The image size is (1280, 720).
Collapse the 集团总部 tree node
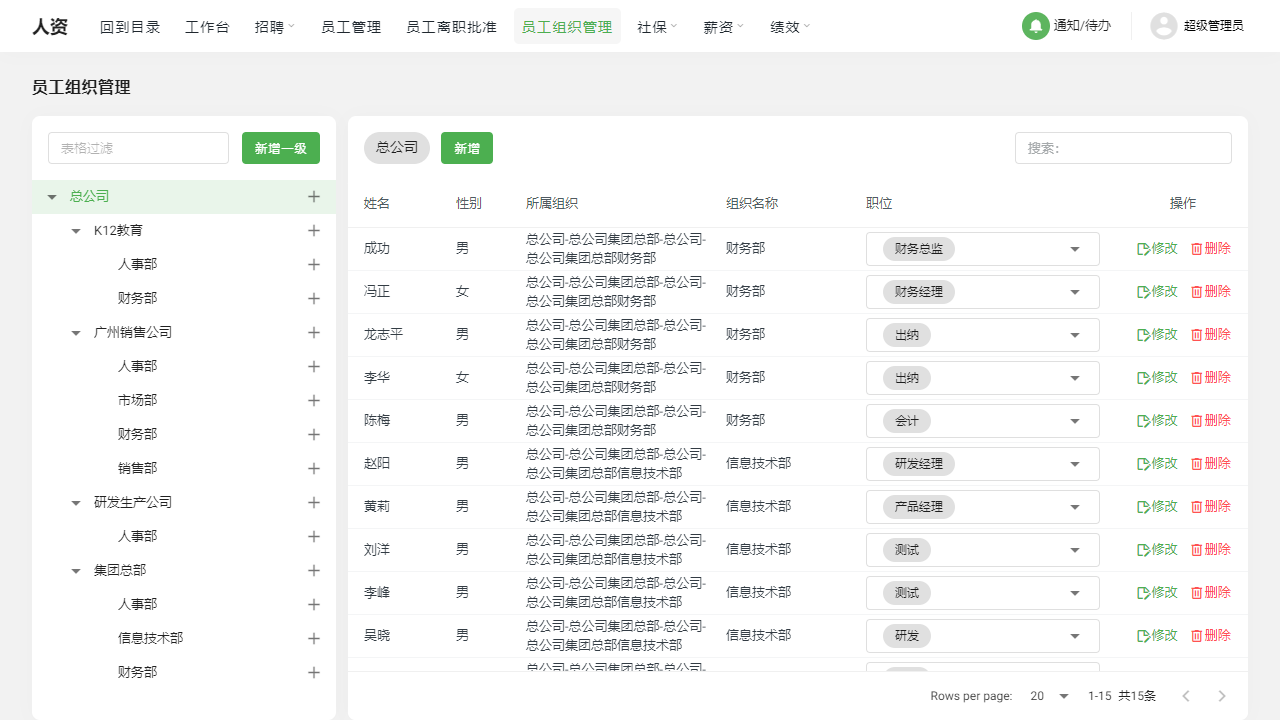click(76, 570)
